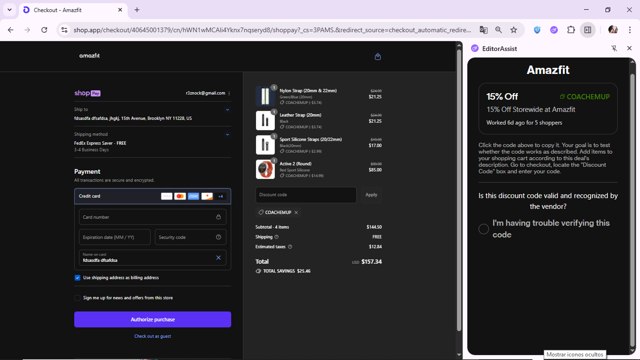Open the Extensions puzzle icon

[x=571, y=30]
